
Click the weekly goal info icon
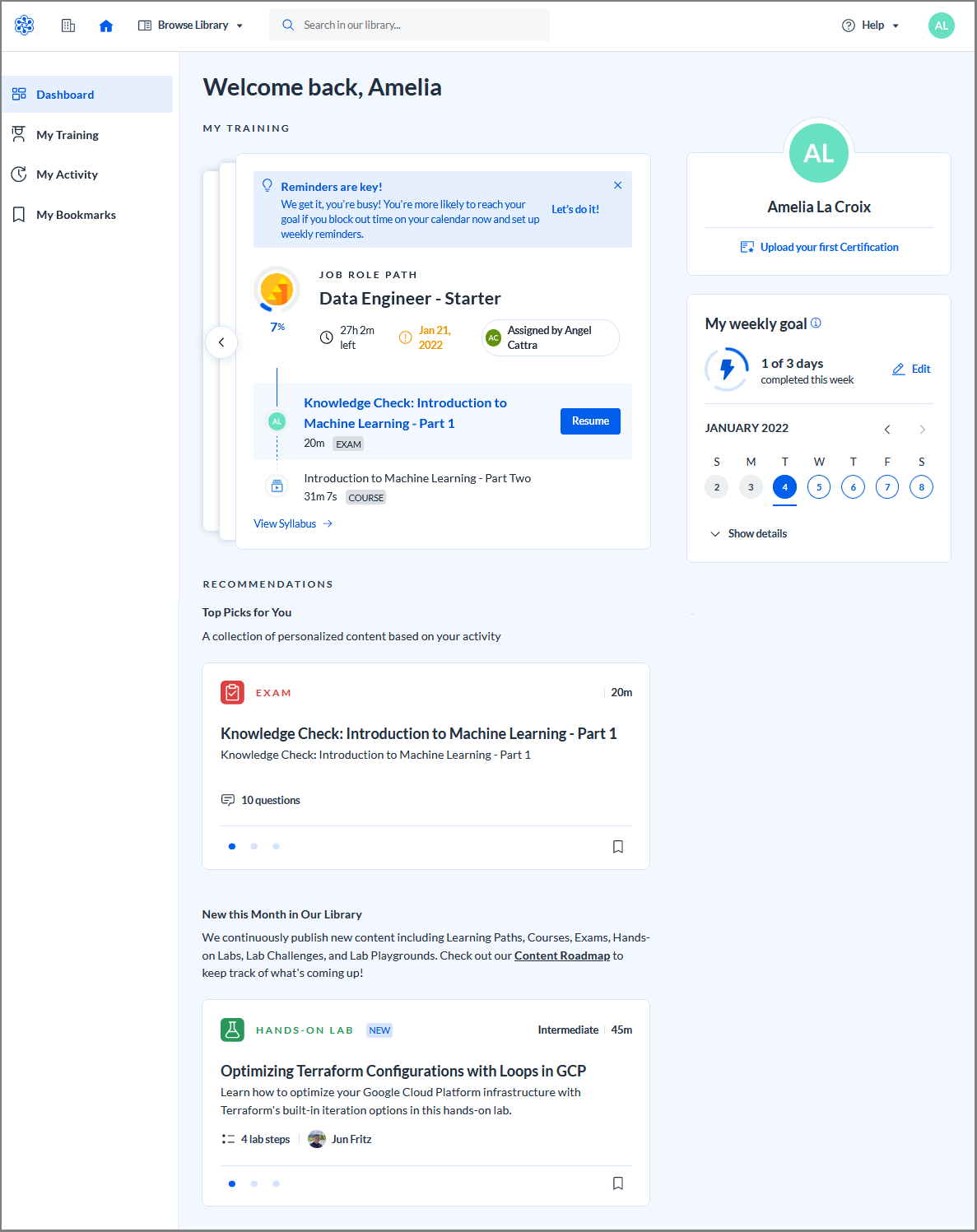click(x=816, y=323)
